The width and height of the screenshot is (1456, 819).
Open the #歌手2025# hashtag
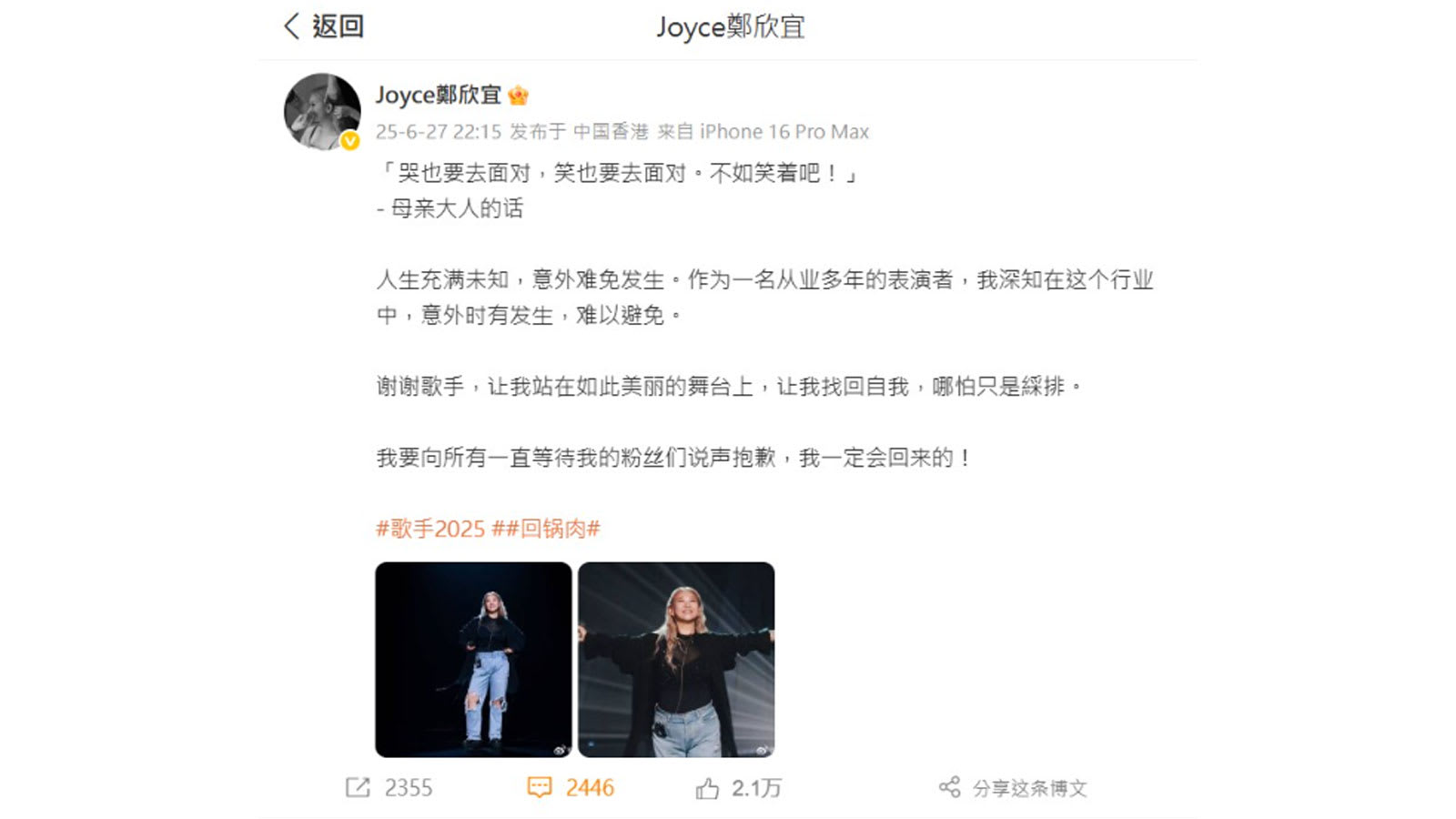431,529
